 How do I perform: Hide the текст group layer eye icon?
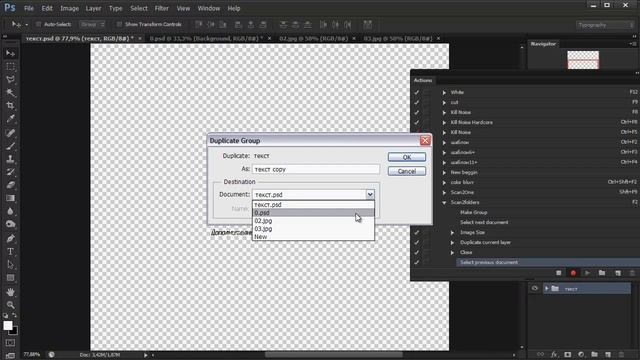click(x=535, y=289)
